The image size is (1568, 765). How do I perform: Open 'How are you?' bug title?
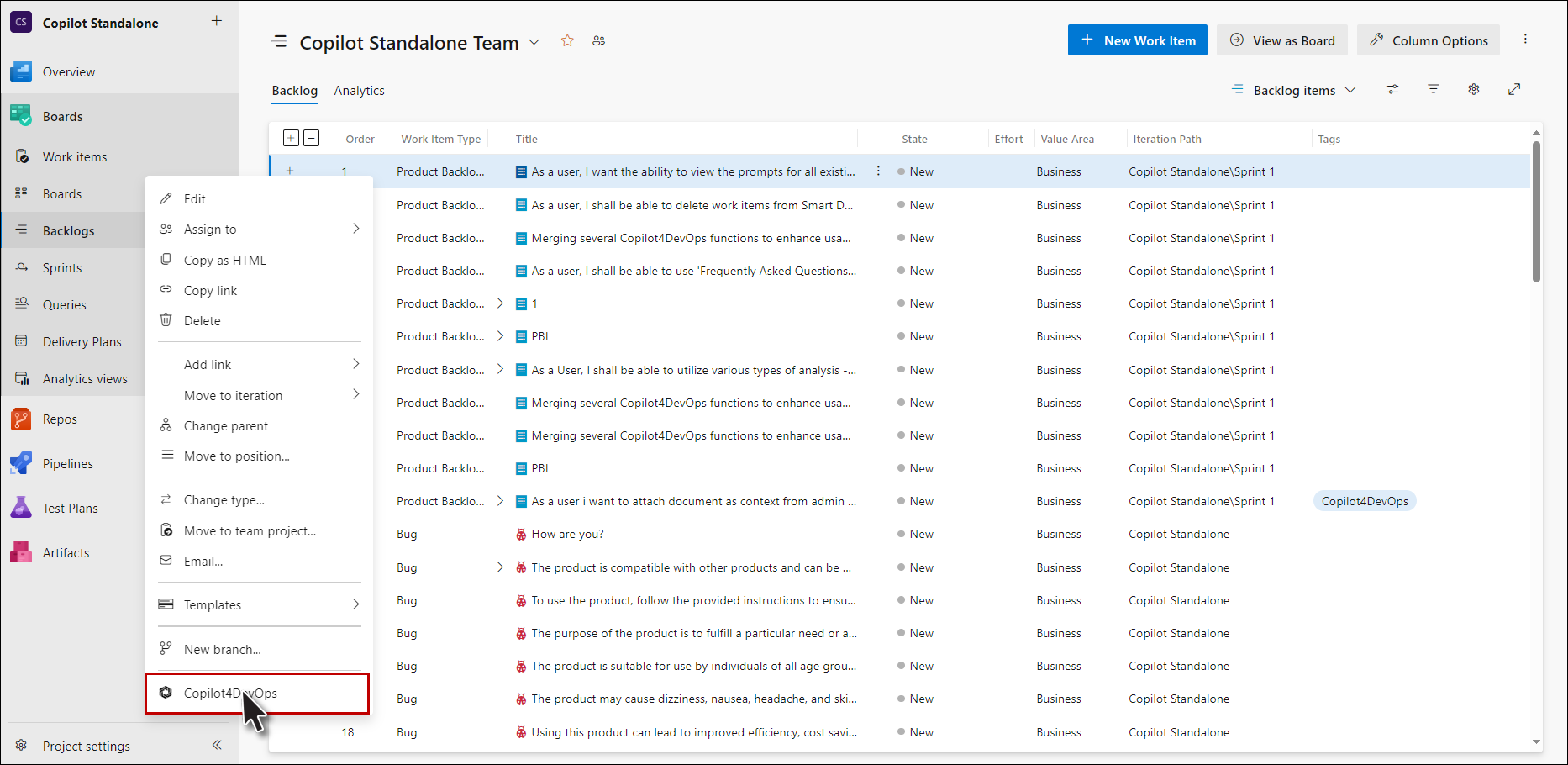(567, 534)
